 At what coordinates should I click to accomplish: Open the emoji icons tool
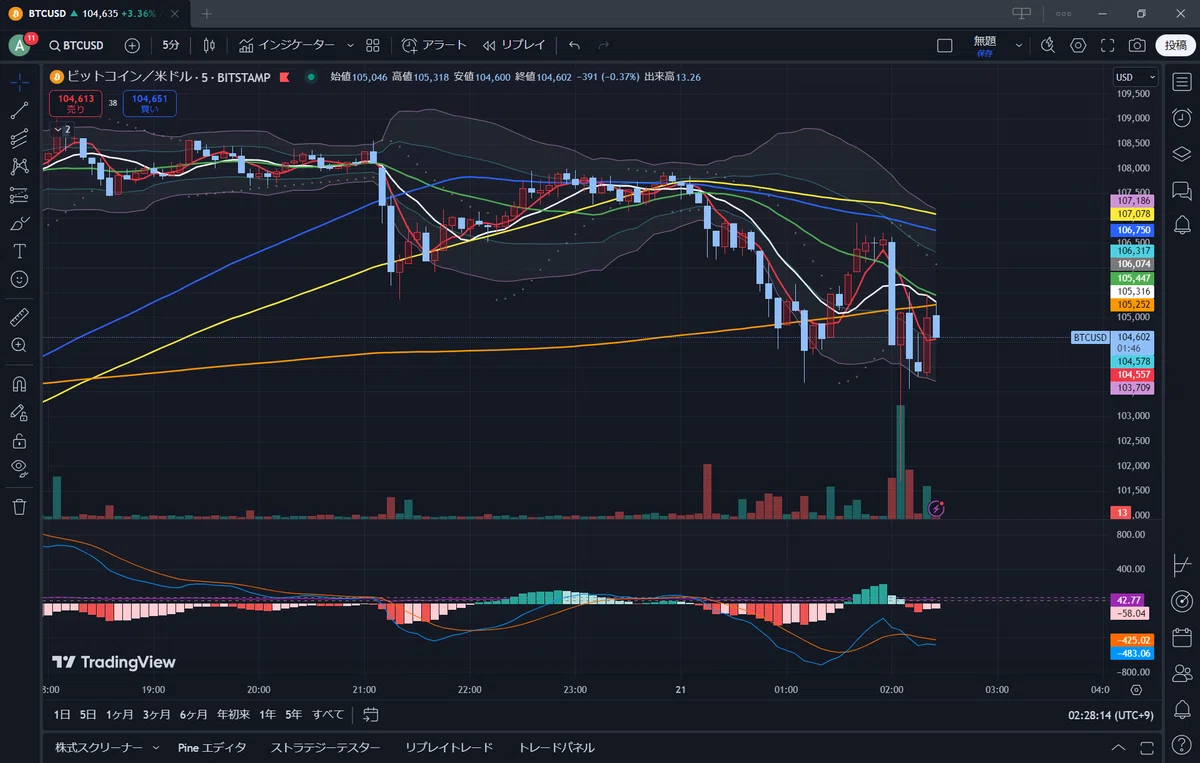tap(19, 279)
